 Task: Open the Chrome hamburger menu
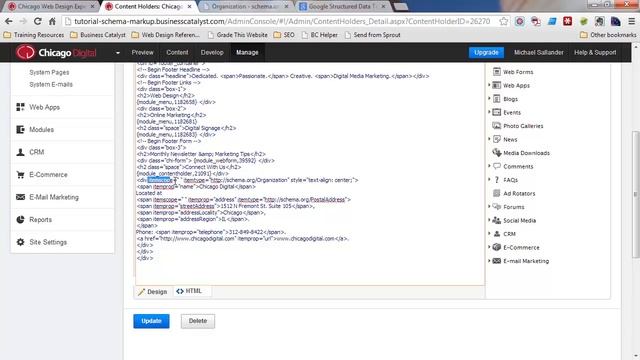(x=631, y=21)
